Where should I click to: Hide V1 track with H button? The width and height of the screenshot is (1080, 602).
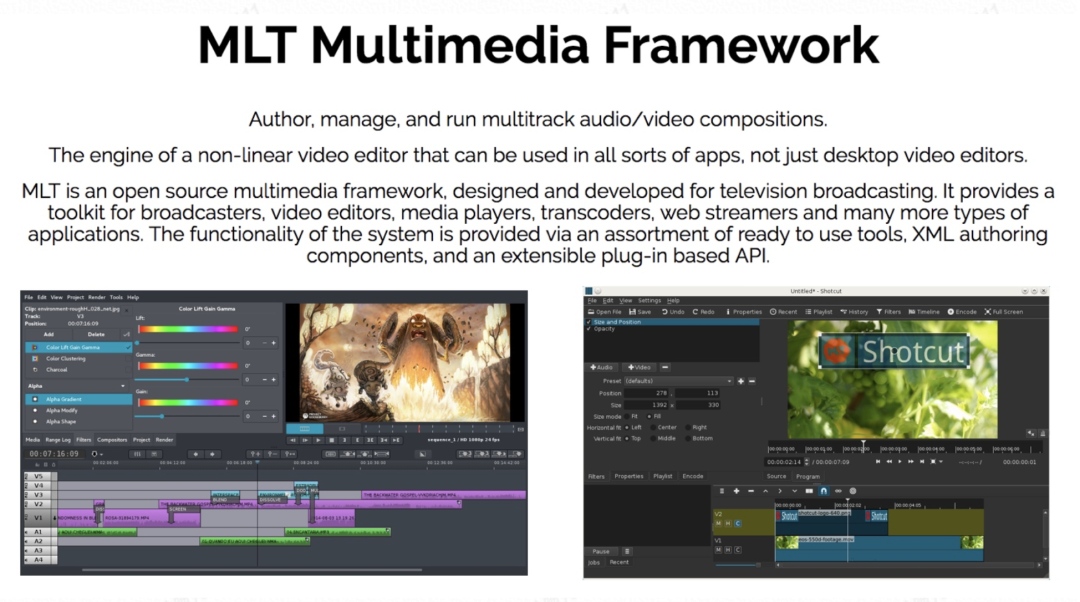(728, 550)
